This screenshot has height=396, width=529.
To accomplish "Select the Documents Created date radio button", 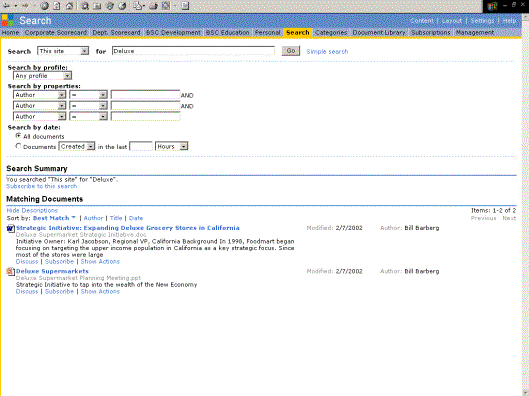I will (x=18, y=146).
